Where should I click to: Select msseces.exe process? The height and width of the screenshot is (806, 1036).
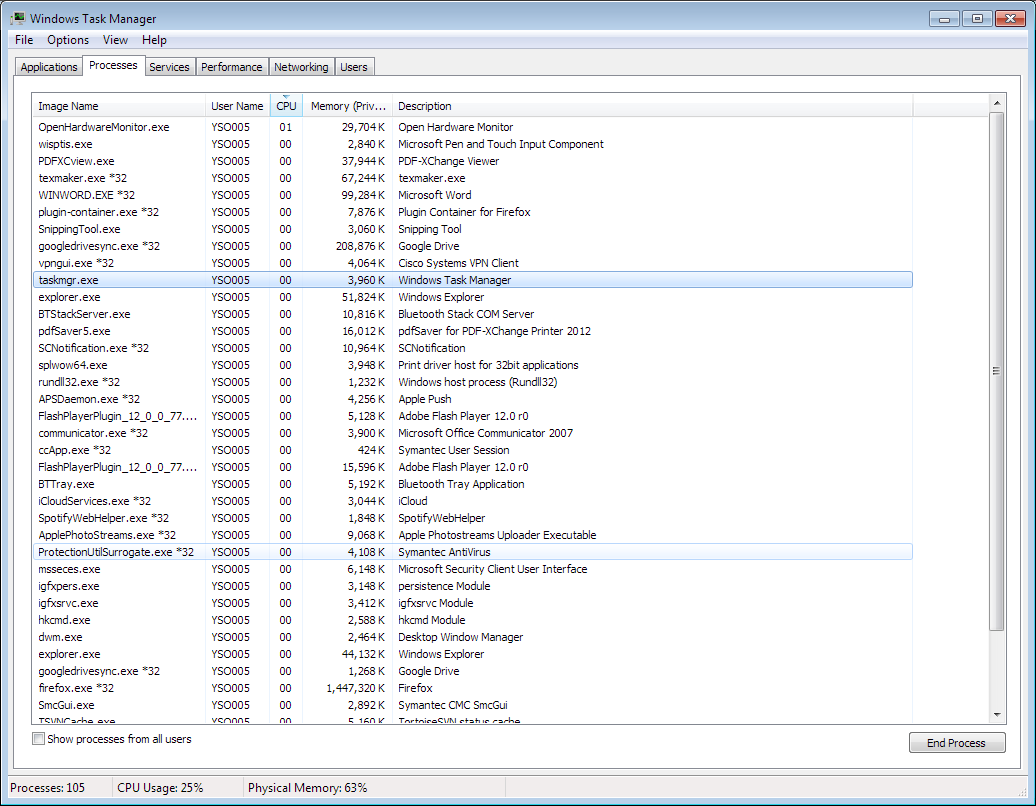click(472, 569)
